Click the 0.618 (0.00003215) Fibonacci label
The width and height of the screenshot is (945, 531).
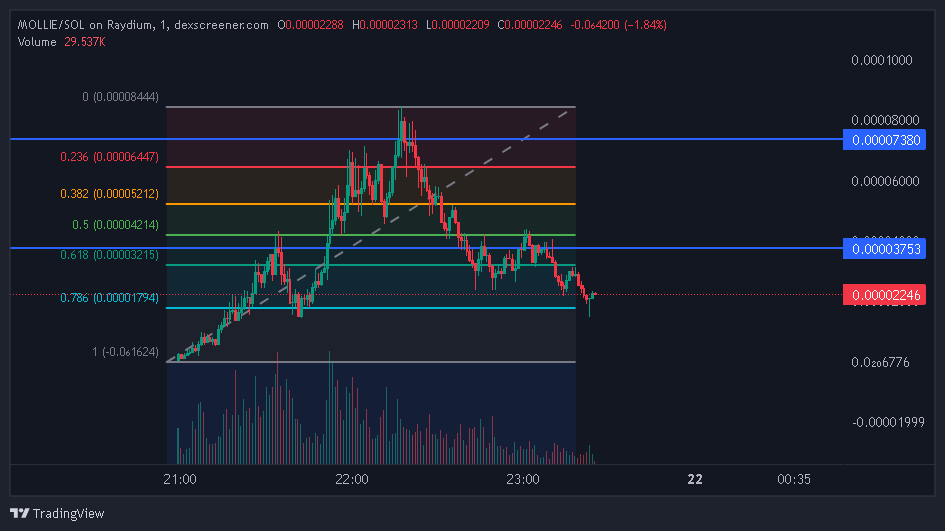point(110,254)
